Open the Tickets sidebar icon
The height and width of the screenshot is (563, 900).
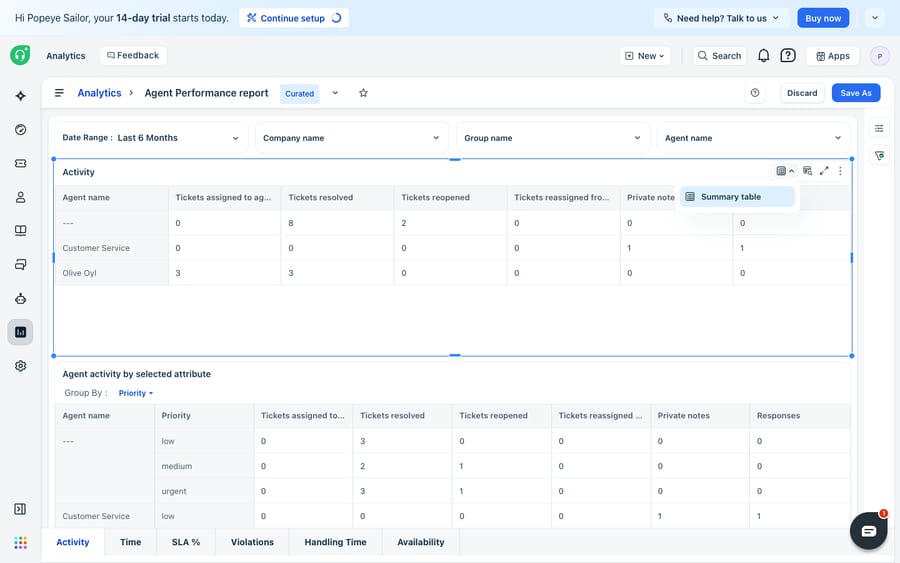[x=21, y=164]
